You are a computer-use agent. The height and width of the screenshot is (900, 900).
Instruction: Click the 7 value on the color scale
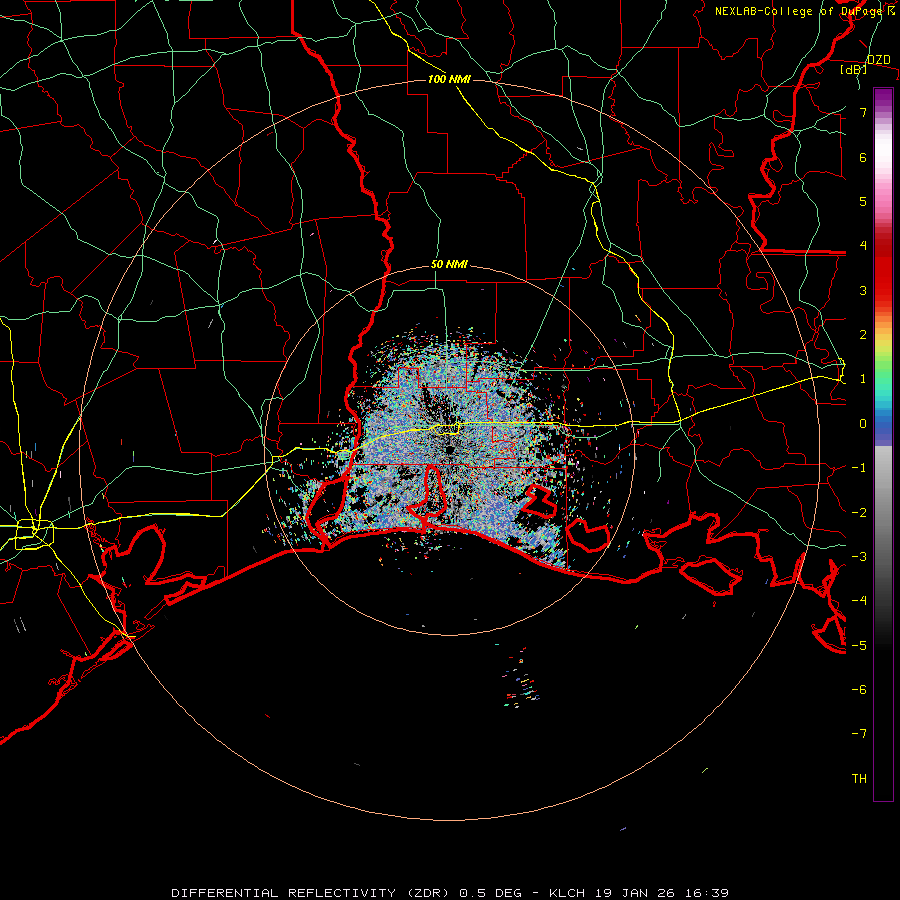click(x=863, y=112)
